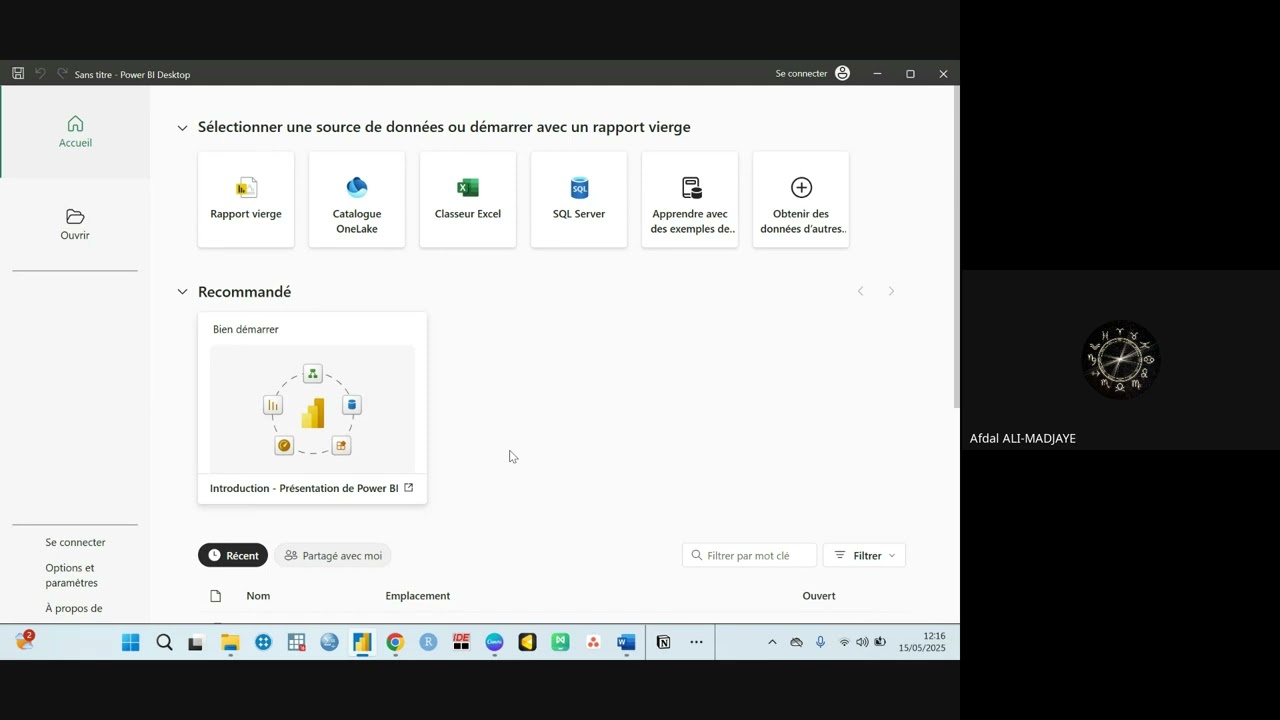Image resolution: width=1280 pixels, height=720 pixels.
Task: Open the clock and date in taskbar
Action: (x=922, y=642)
